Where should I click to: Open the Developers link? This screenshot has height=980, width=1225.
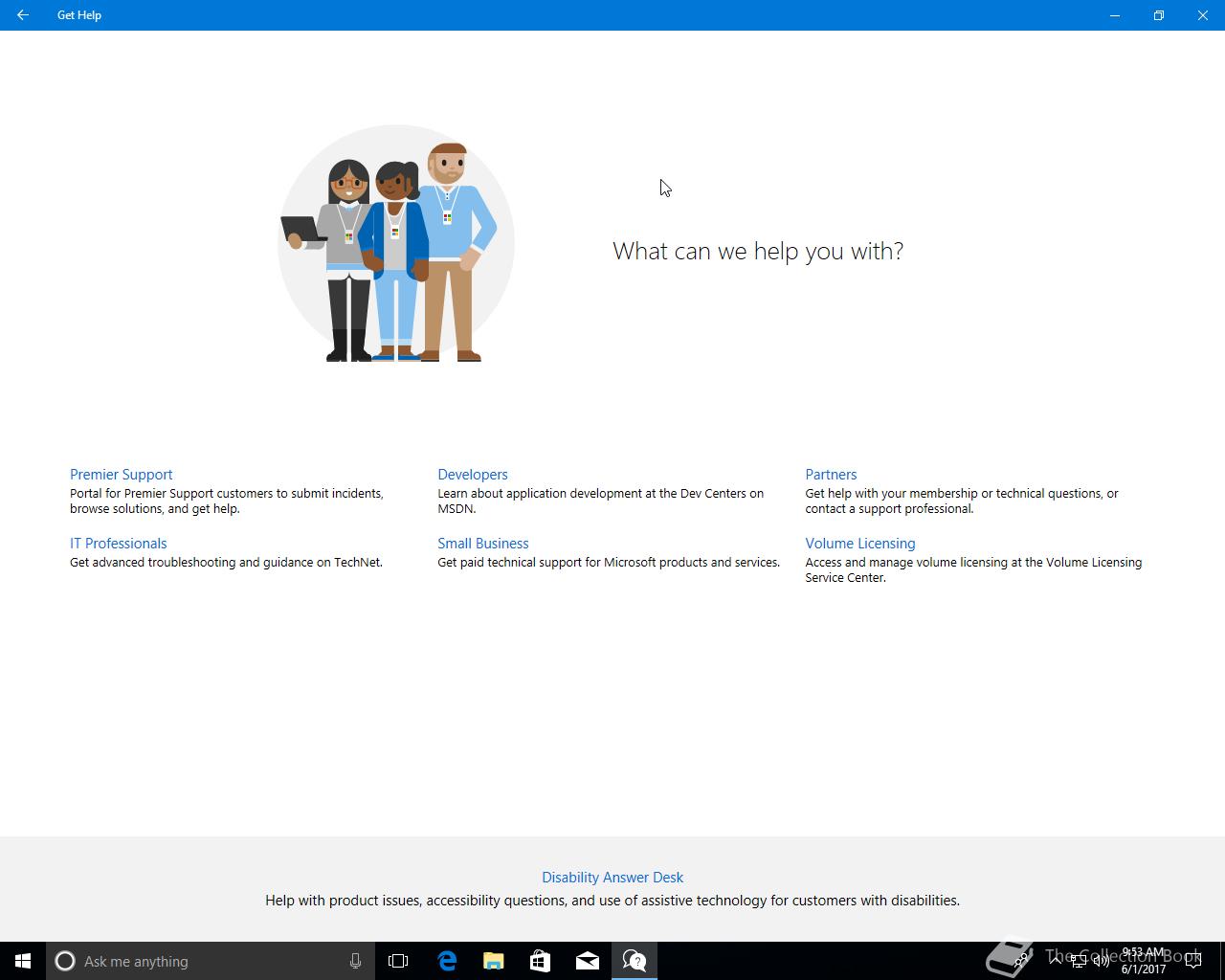click(x=472, y=475)
